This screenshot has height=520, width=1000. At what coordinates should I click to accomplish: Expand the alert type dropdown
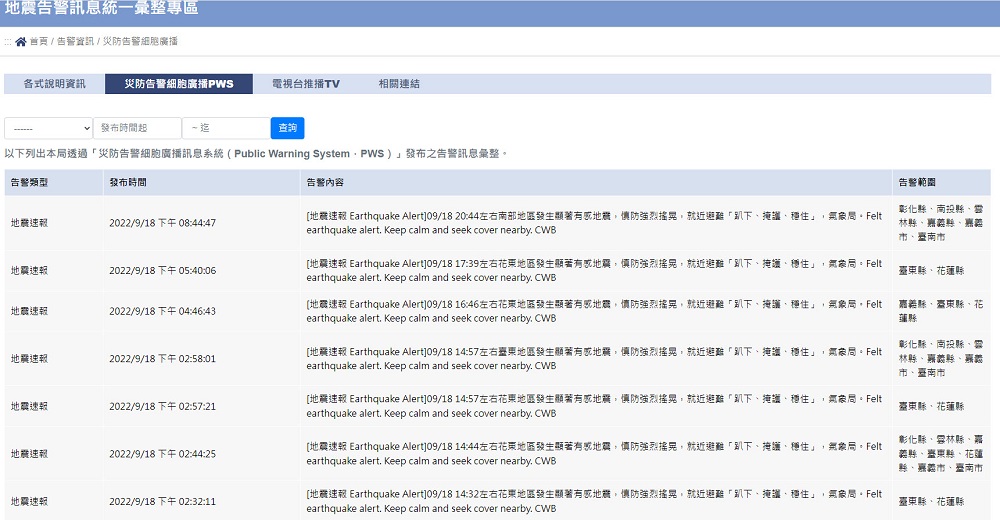tap(48, 128)
